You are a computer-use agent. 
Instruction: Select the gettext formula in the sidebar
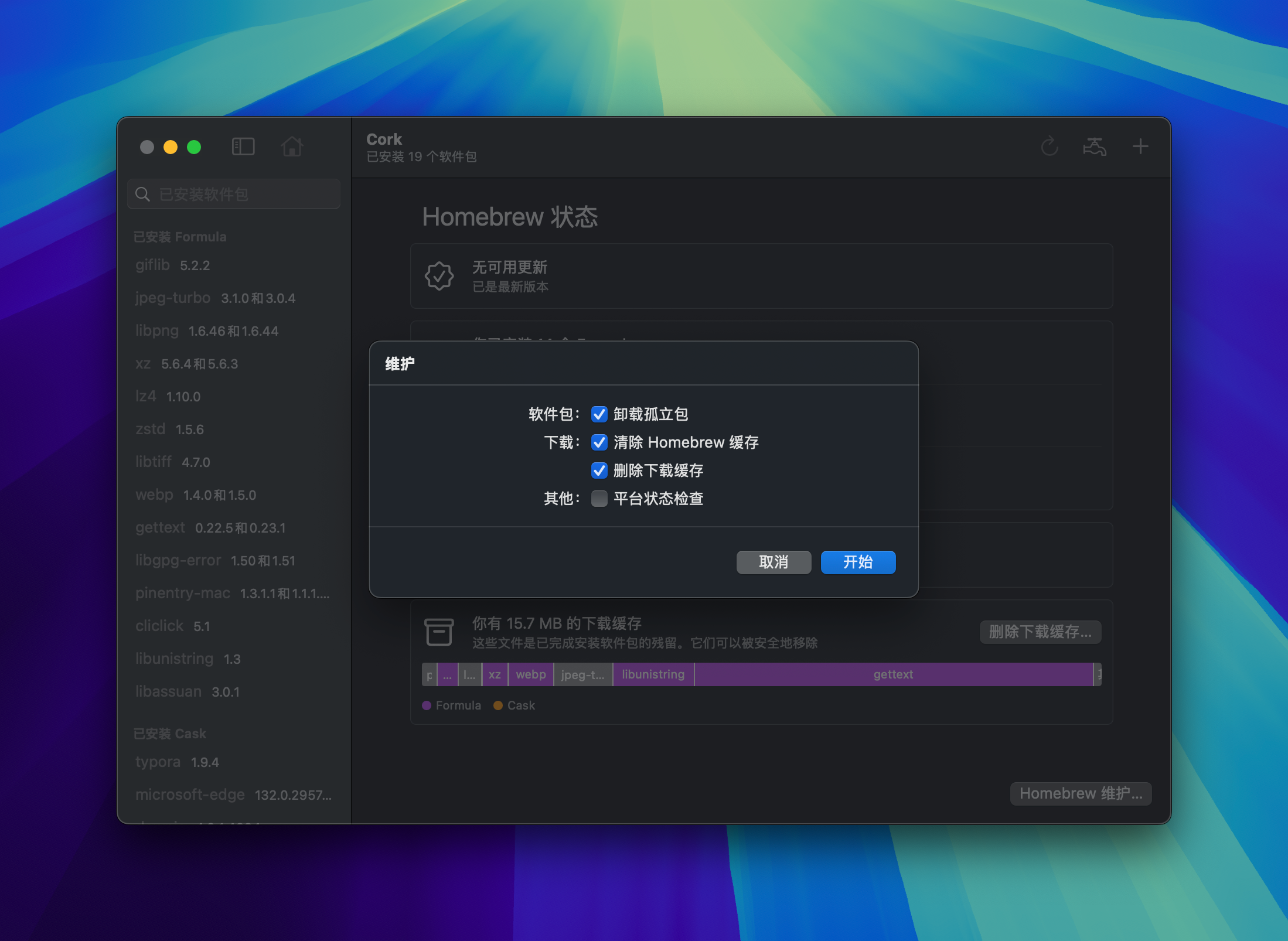coord(234,528)
